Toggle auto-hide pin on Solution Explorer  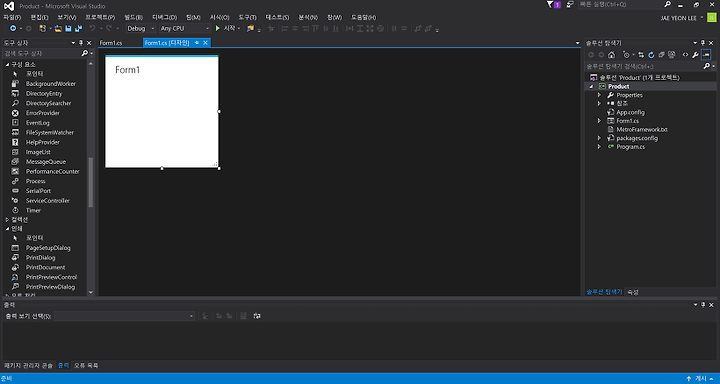tap(703, 43)
